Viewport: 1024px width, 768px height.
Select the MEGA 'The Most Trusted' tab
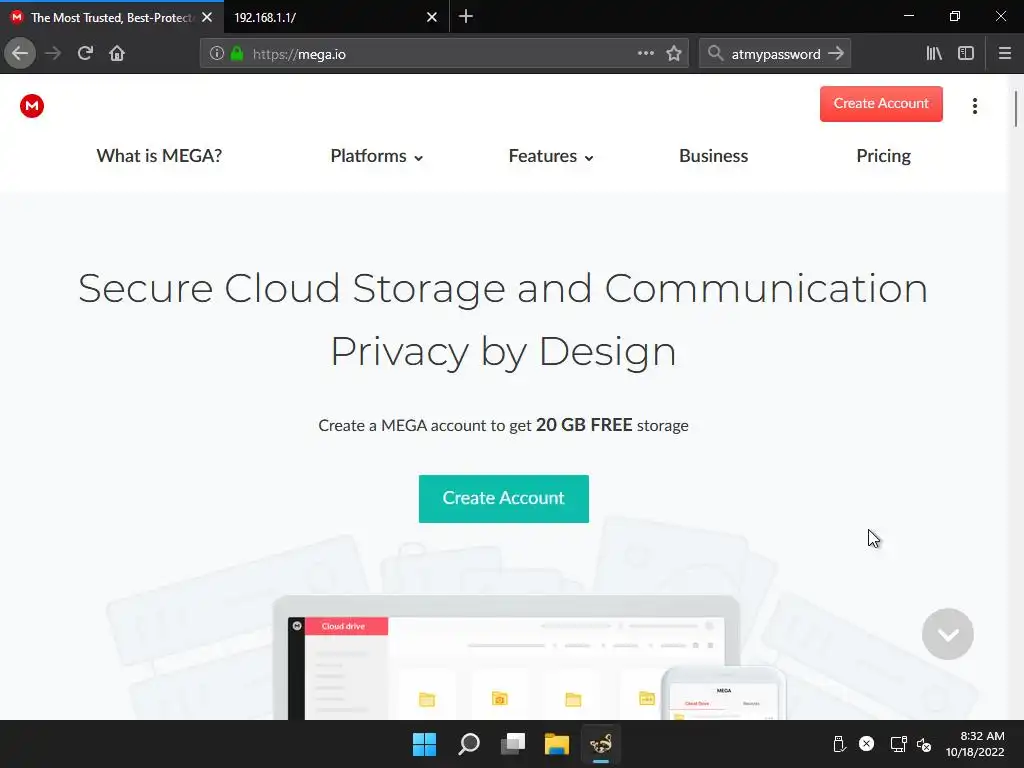[x=112, y=18]
